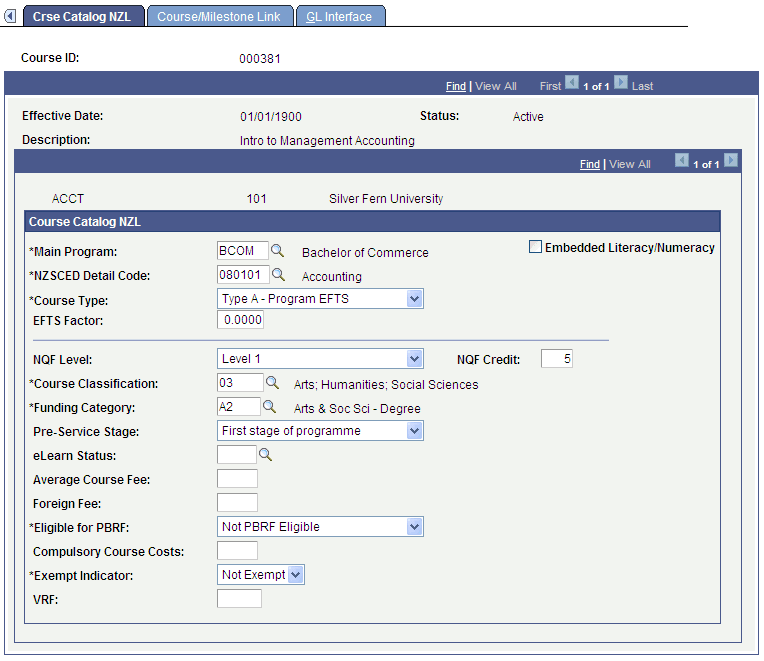Select the Crse Catalog NZL tab
The image size is (764, 661).
point(82,17)
